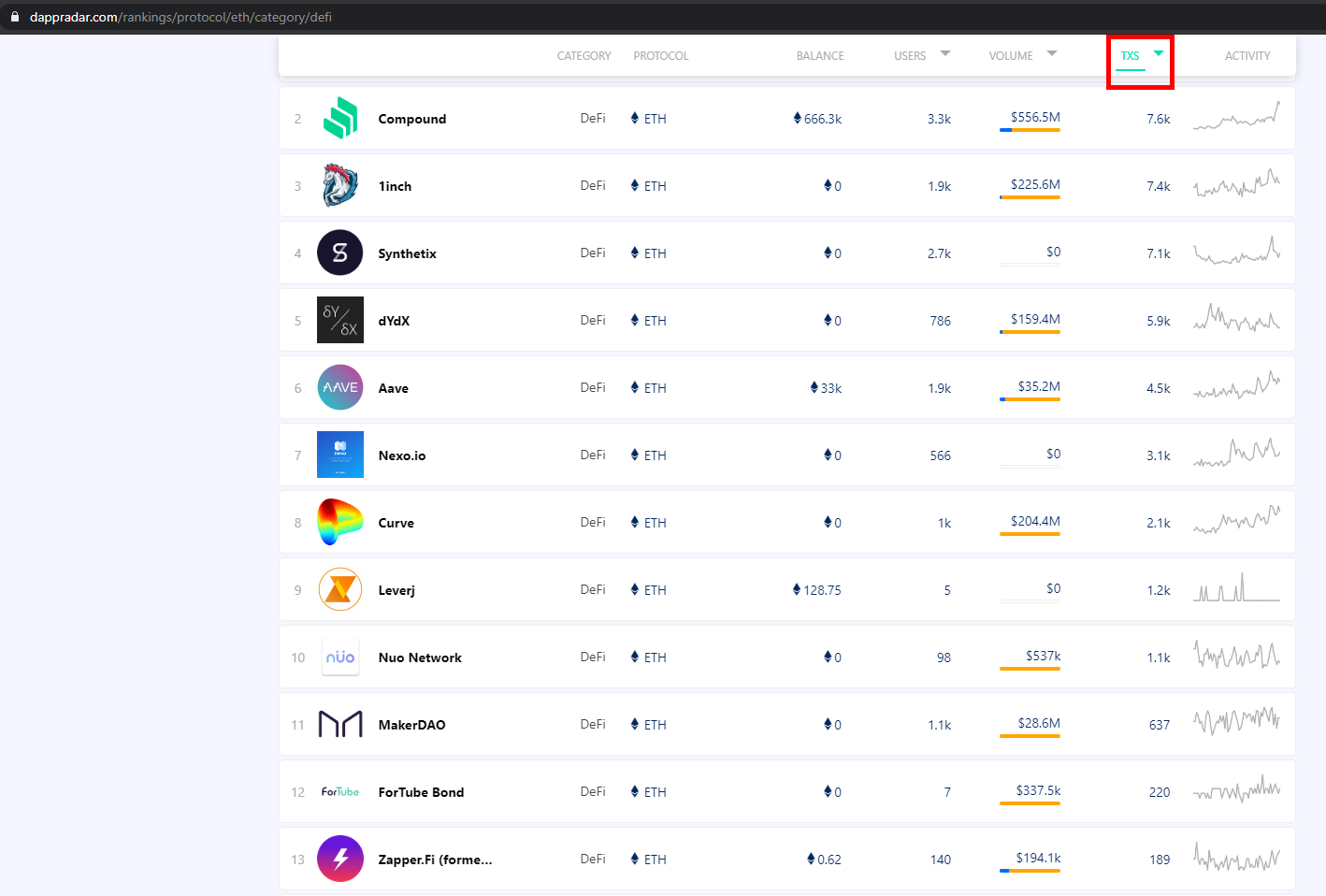1326x896 pixels.
Task: Open the 1inch unicorn logo
Action: coord(340,185)
